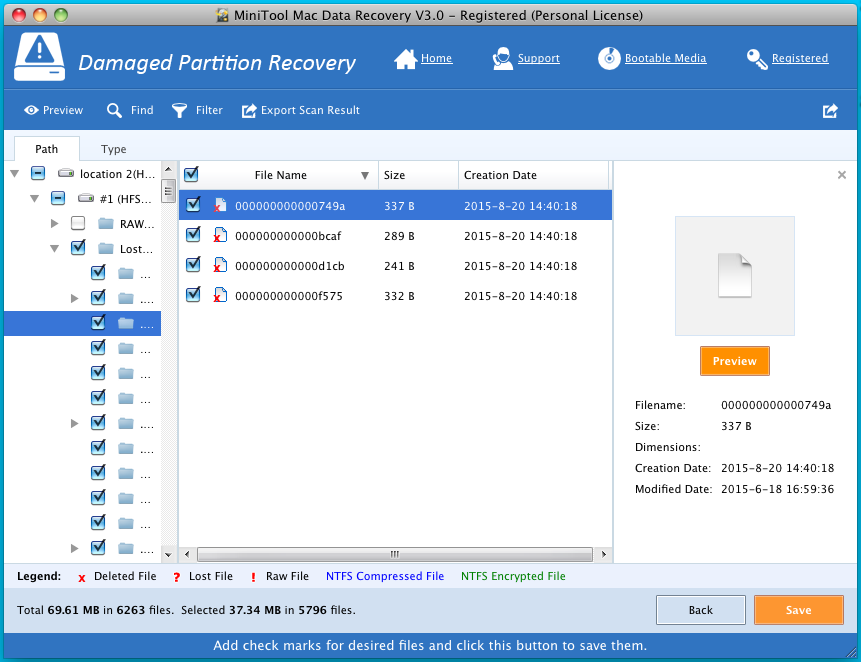The height and width of the screenshot is (662, 861).
Task: Click the horizontal scrollbar left arrow
Action: click(187, 554)
